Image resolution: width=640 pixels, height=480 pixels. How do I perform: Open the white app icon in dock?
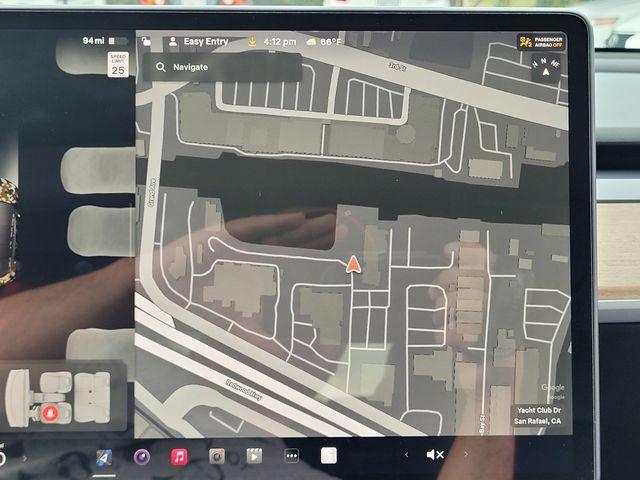point(328,456)
